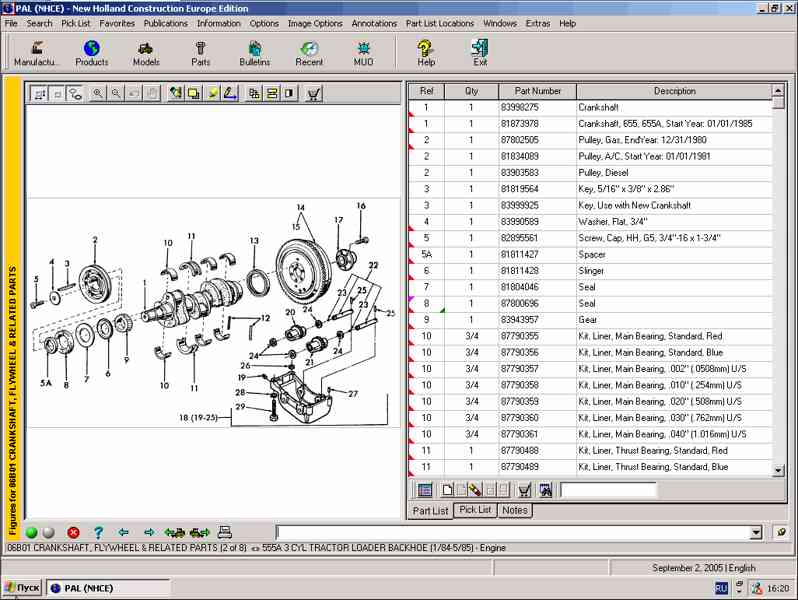Screen dimensions: 798x600
Task: Toggle the green status light button
Action: click(32, 533)
